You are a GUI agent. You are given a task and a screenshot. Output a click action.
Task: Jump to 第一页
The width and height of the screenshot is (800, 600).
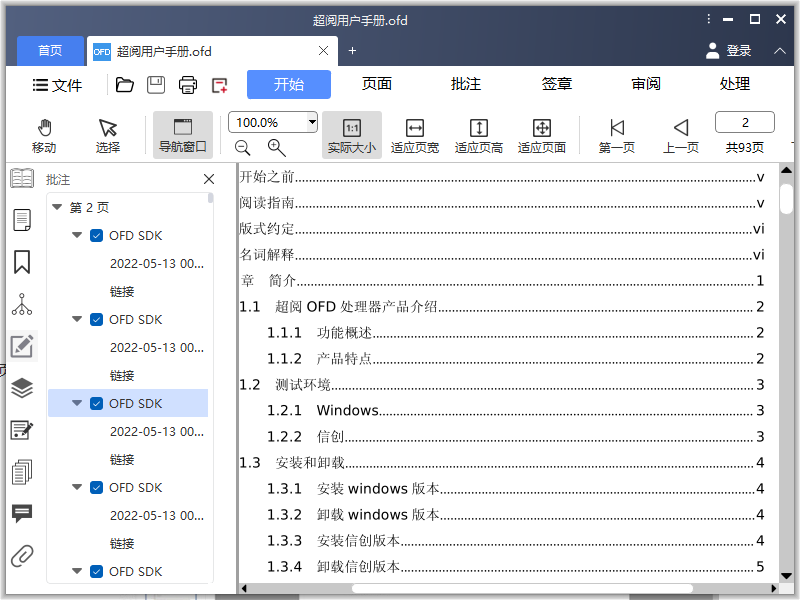coord(617,136)
